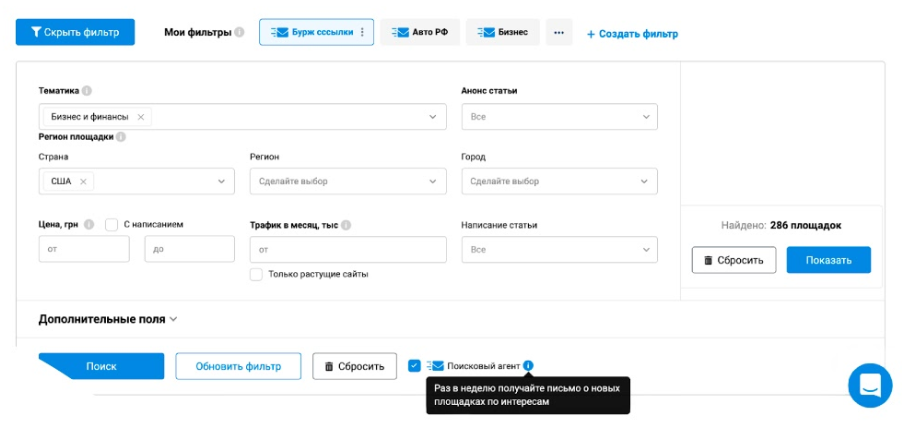Screen dimensions: 902x445
Task: Click info icon next to Цена, грн
Action: pyautogui.click(x=89, y=225)
